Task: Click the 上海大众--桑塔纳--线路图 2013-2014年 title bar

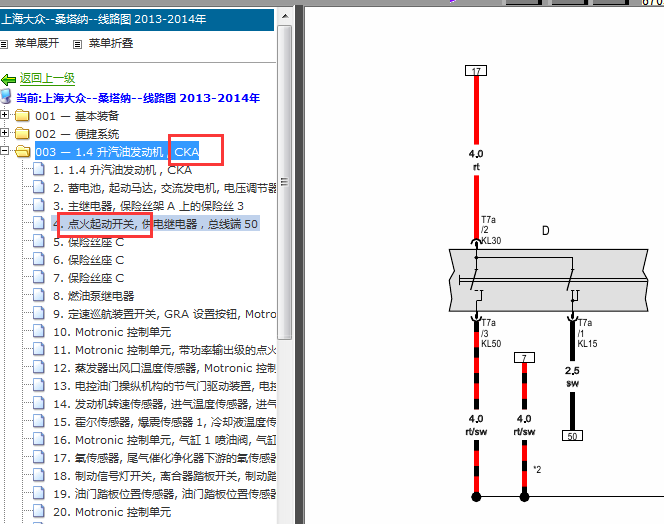Action: tap(137, 19)
